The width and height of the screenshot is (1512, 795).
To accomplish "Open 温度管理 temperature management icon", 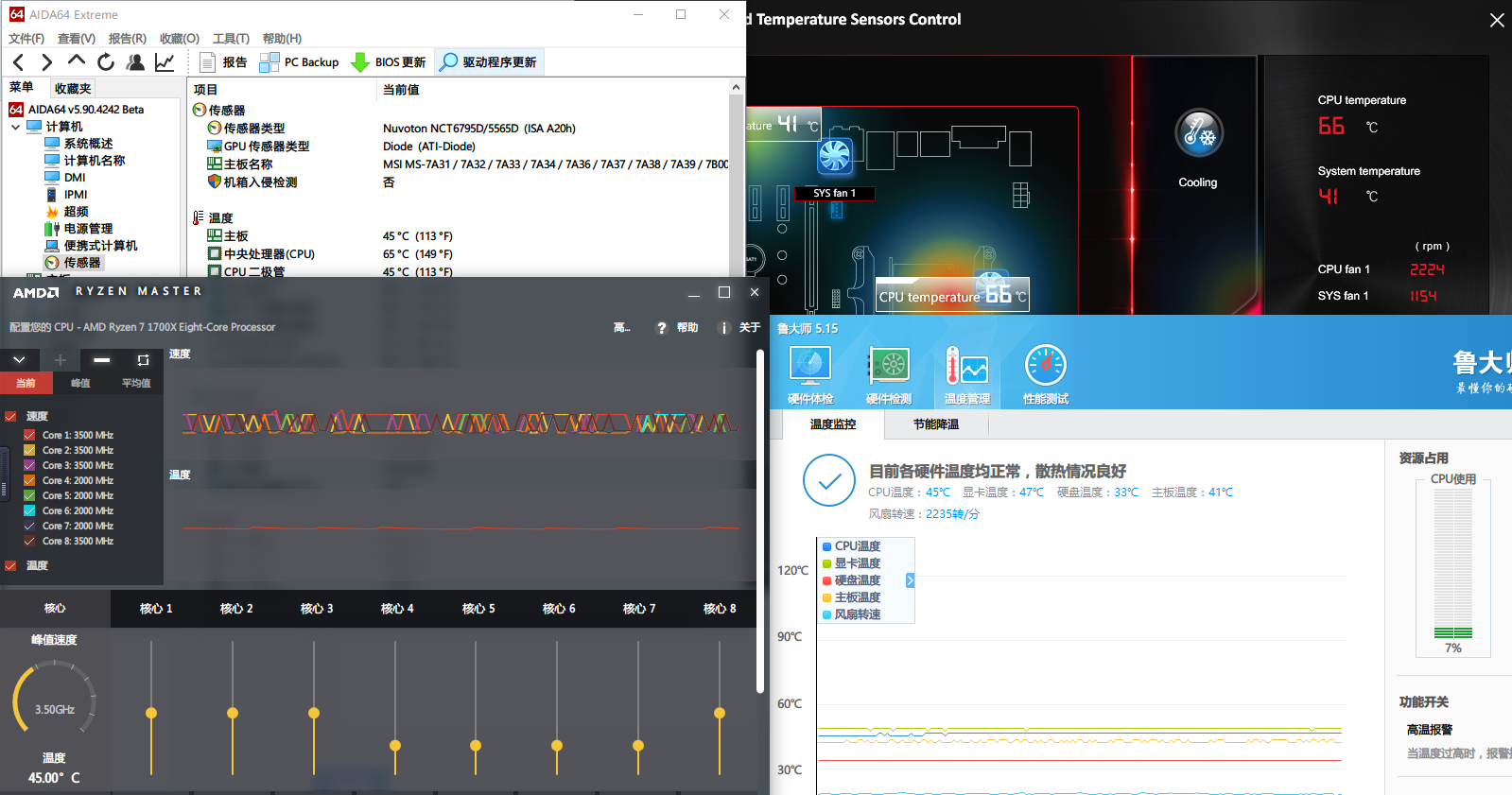I will tap(966, 365).
